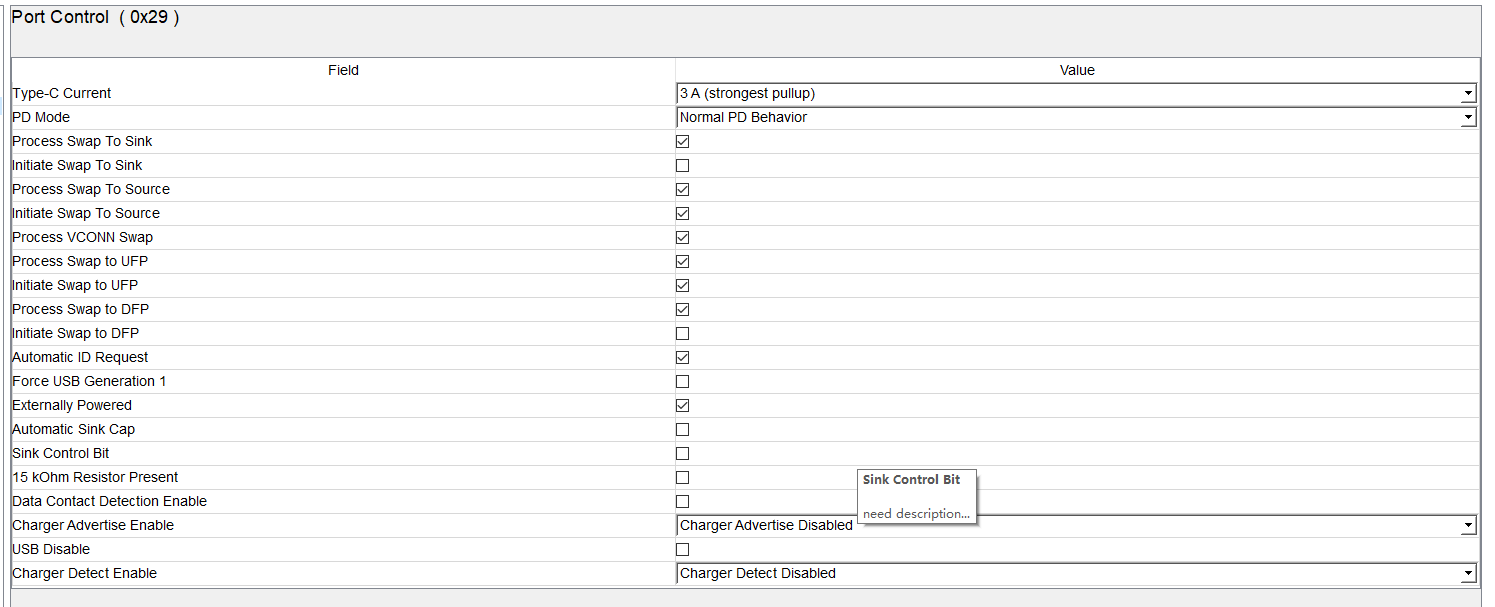
Task: Expand the PD Mode dropdown
Action: pyautogui.click(x=1075, y=117)
